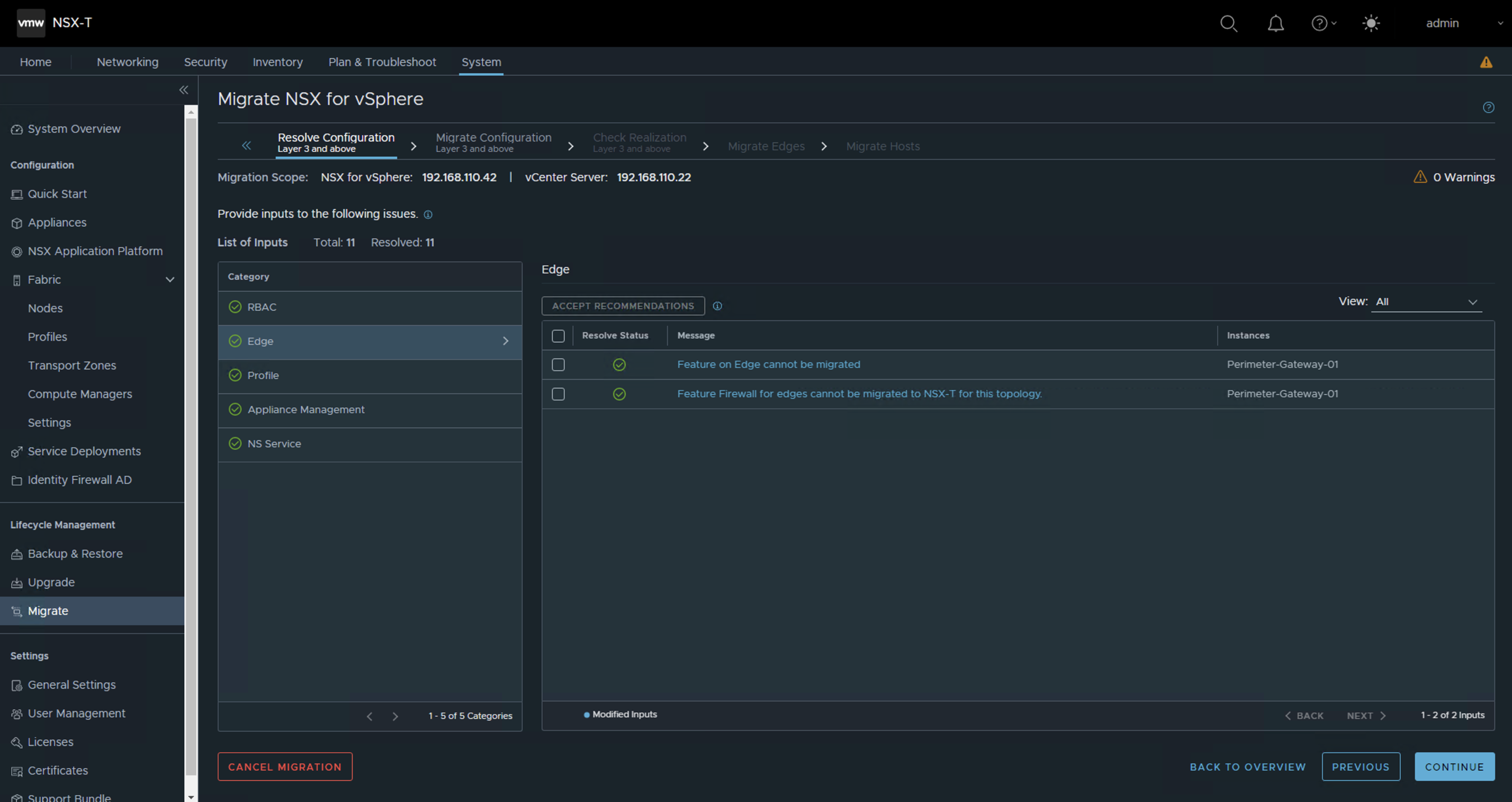Toggle the select-all header checkbox

[x=558, y=336]
